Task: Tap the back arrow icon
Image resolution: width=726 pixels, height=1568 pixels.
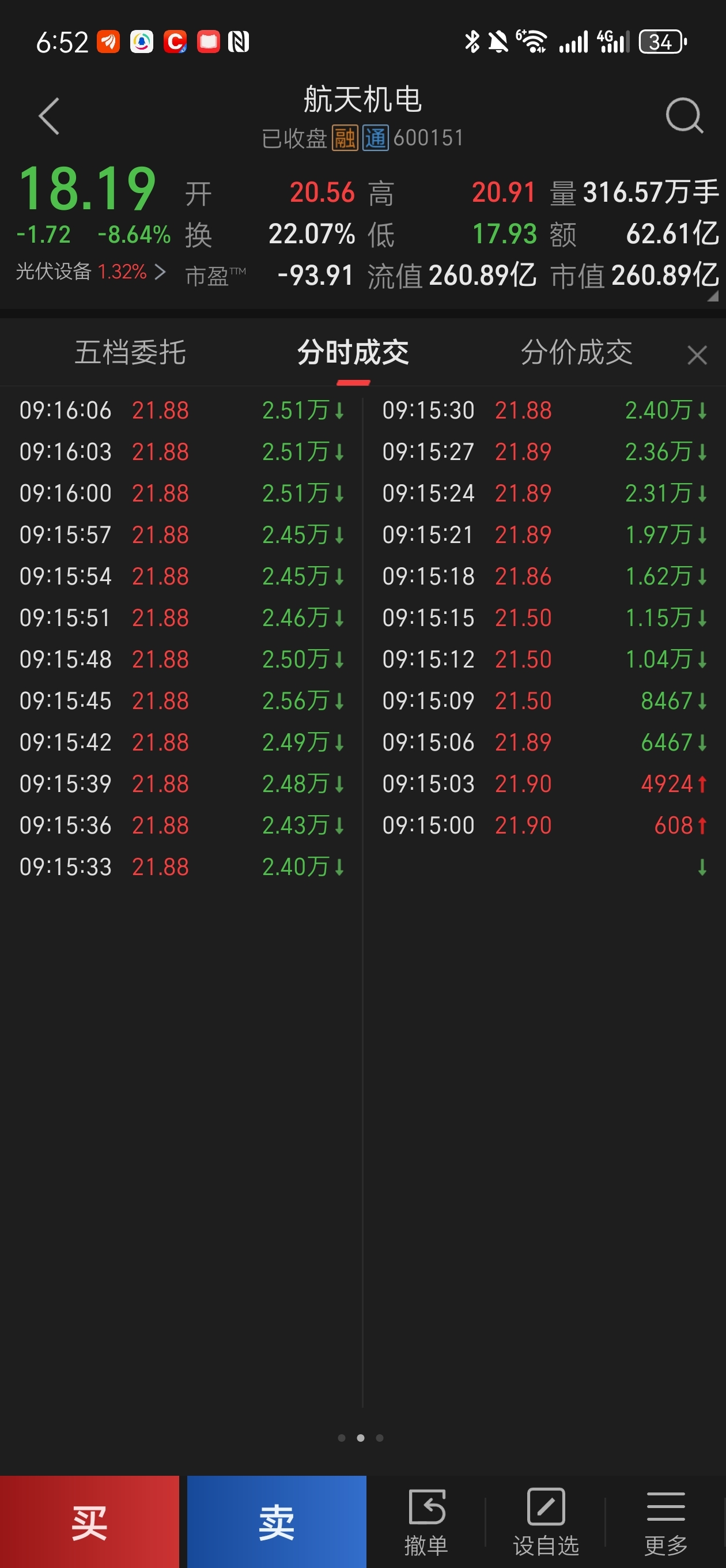Action: tap(50, 116)
